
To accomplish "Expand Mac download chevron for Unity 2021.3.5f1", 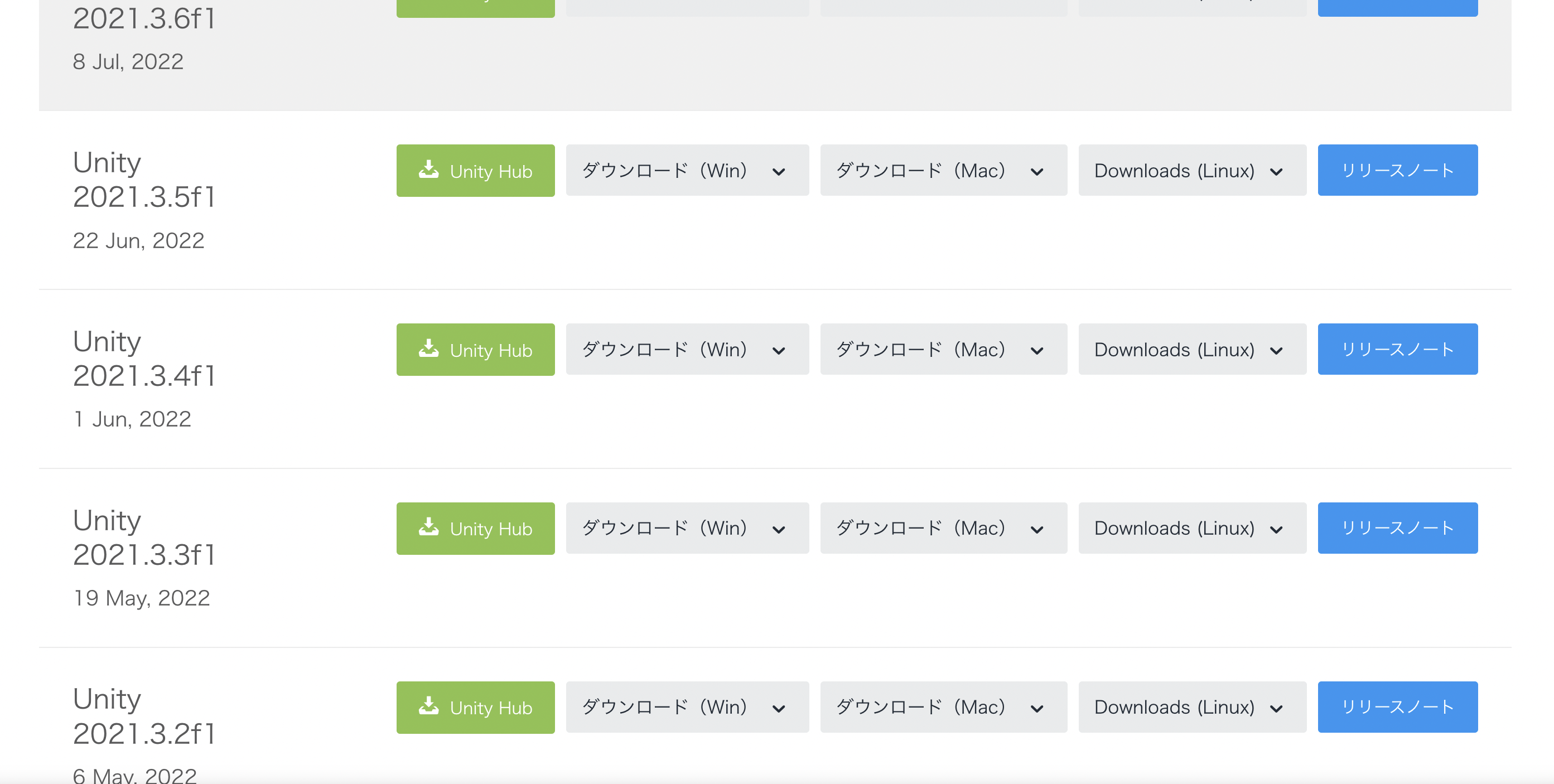I will pyautogui.click(x=1037, y=172).
